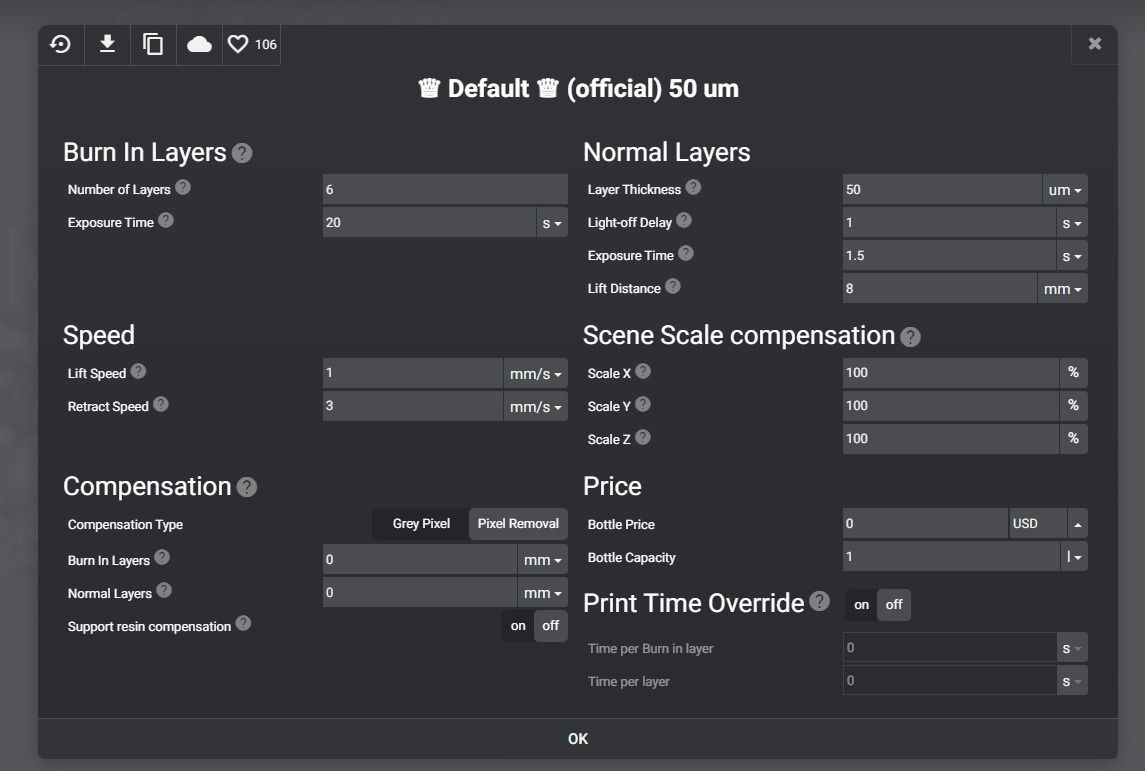Turn off Print Time Override
Image resolution: width=1145 pixels, height=771 pixels.
(x=894, y=605)
